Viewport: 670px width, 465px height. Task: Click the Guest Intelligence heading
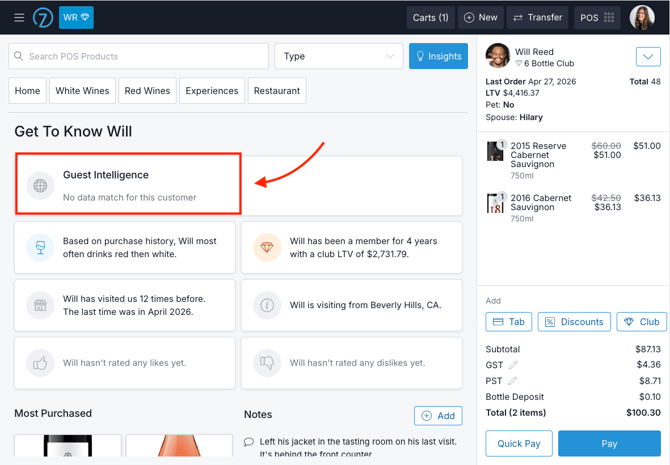106,175
